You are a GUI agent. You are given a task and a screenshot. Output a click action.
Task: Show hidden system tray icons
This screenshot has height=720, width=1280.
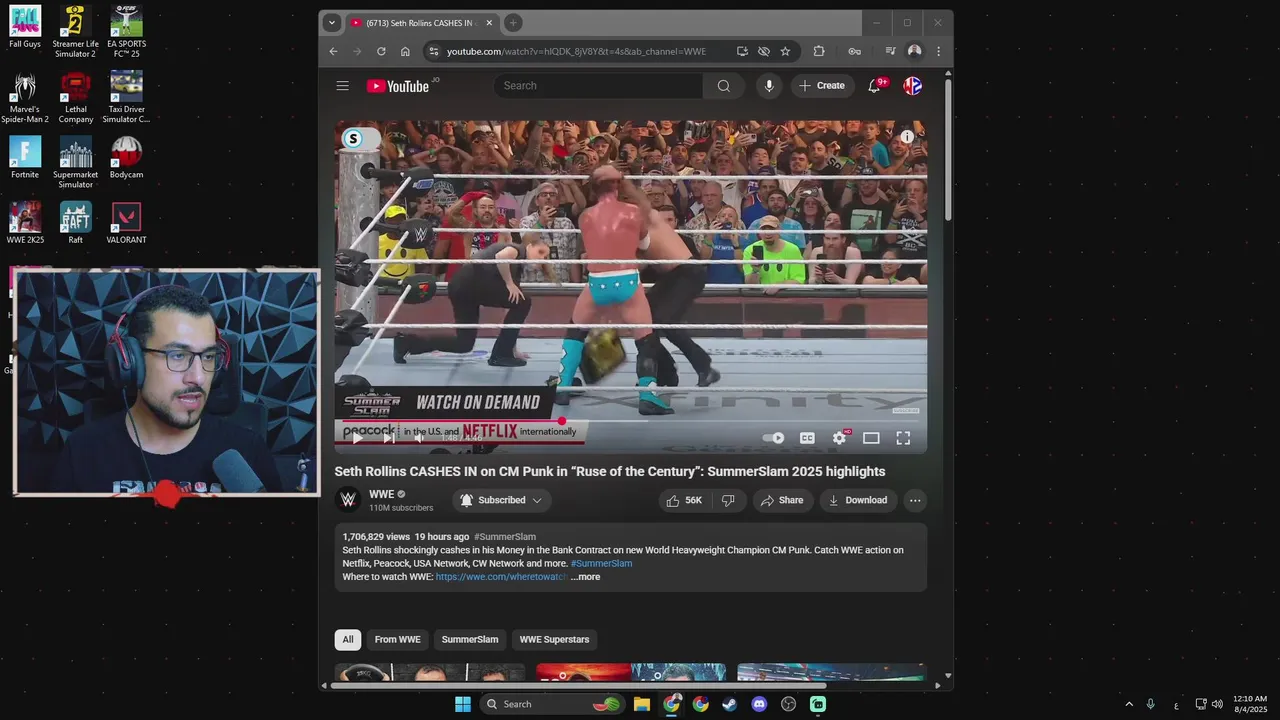pos(1129,704)
